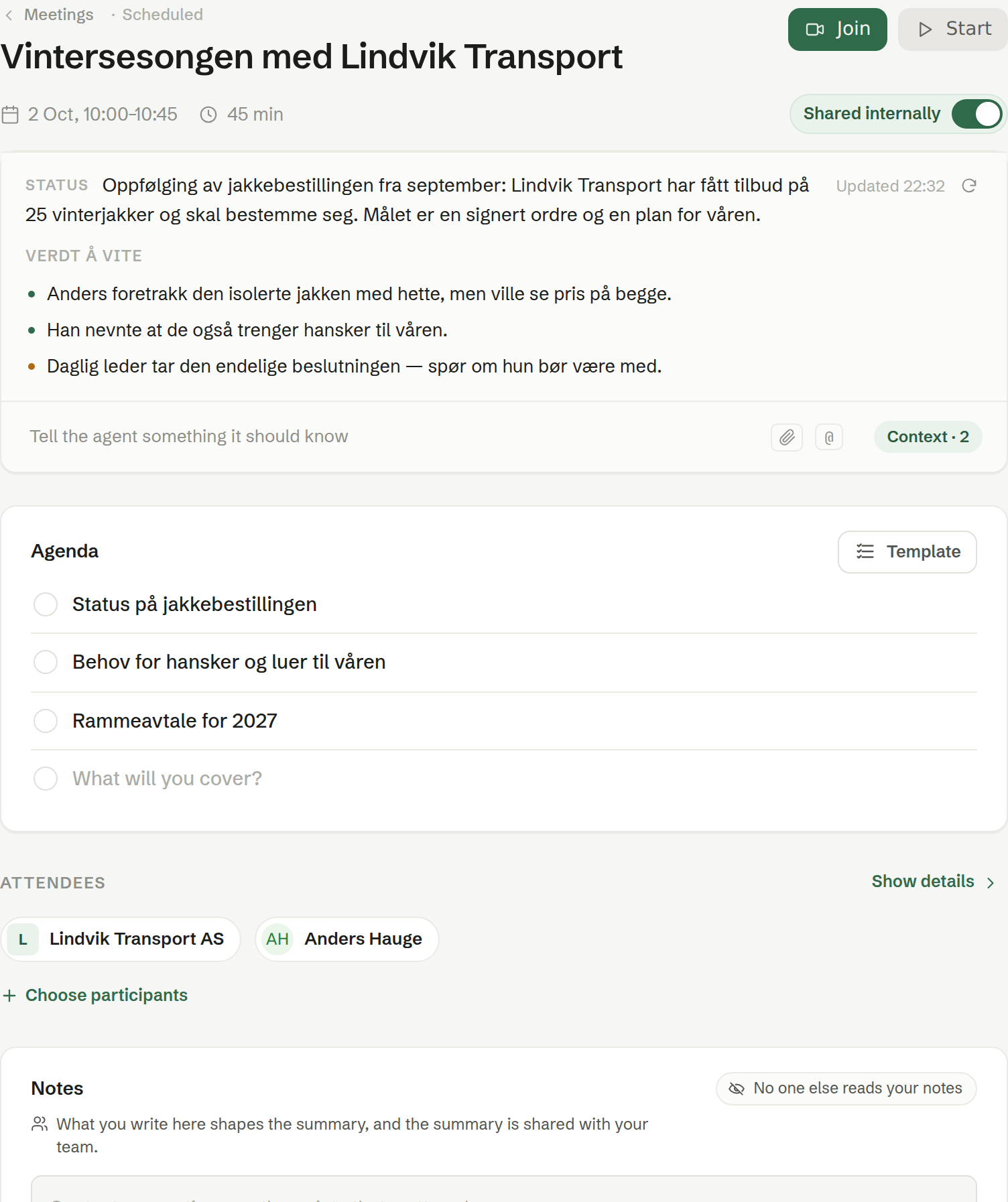Click the calendar date icon
This screenshot has width=1008, height=1202.
10,115
